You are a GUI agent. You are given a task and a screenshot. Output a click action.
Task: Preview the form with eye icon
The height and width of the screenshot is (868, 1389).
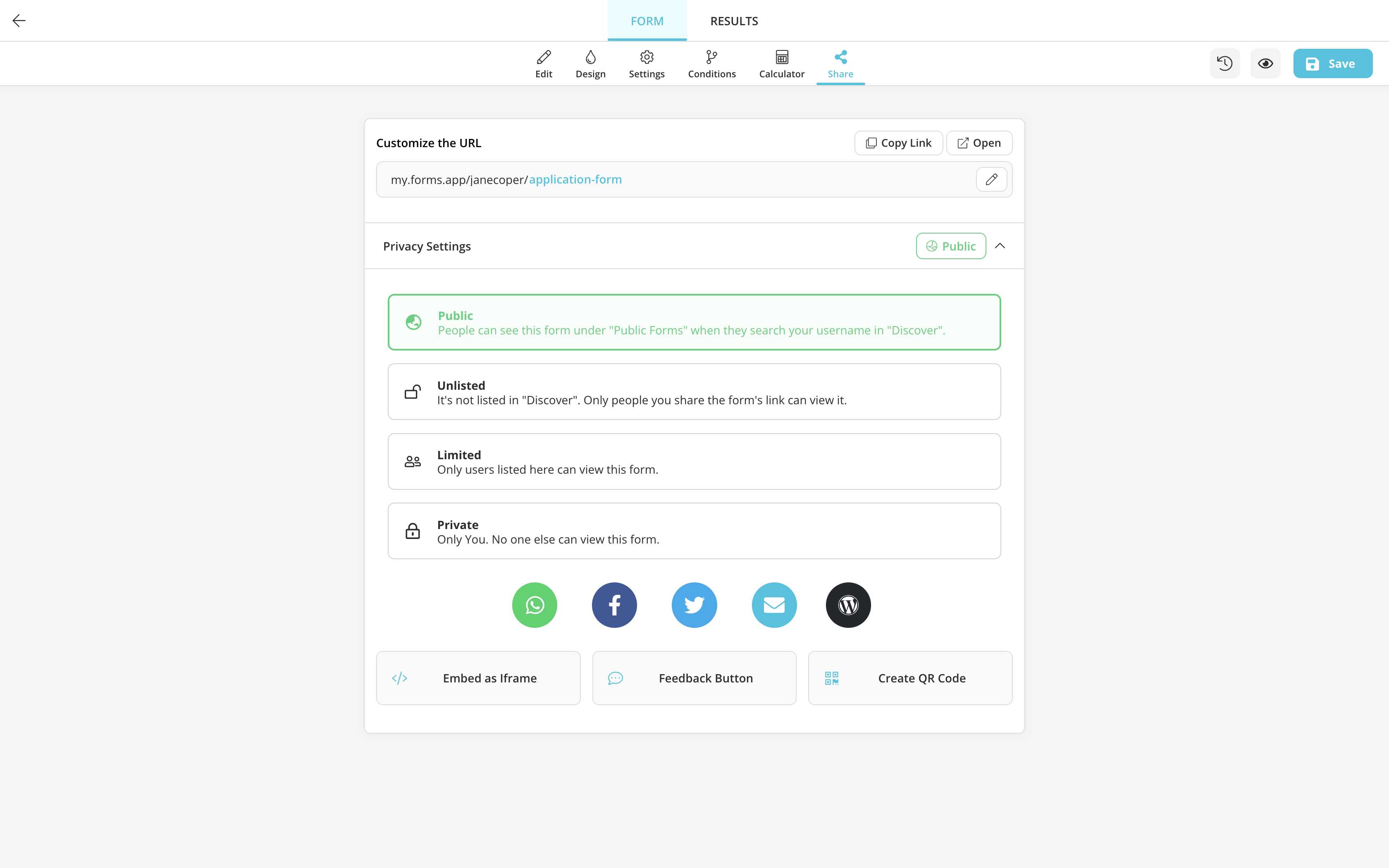1265,63
